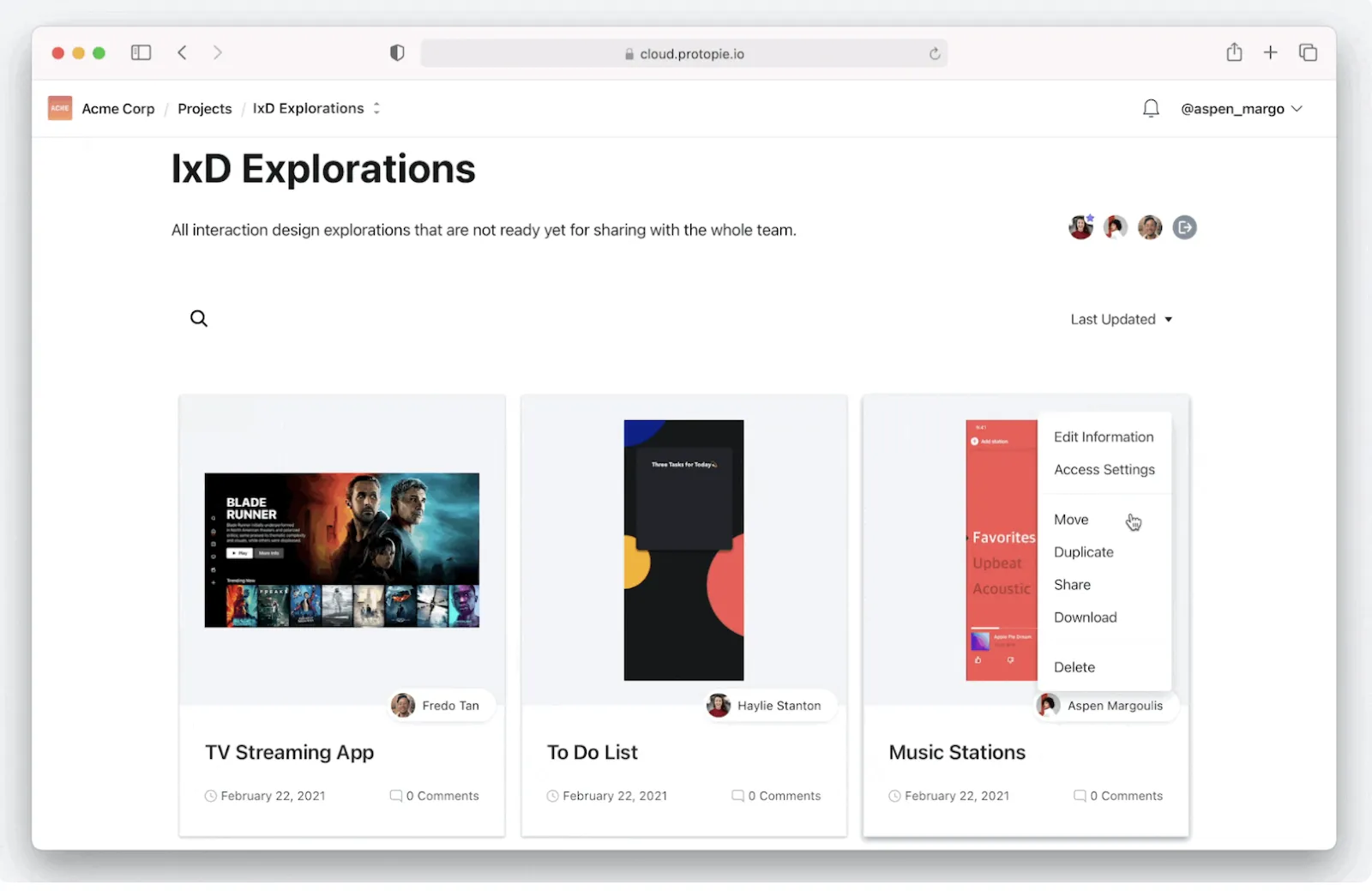The width and height of the screenshot is (1372, 891).
Task: Click the project description text
Action: [x=484, y=230]
